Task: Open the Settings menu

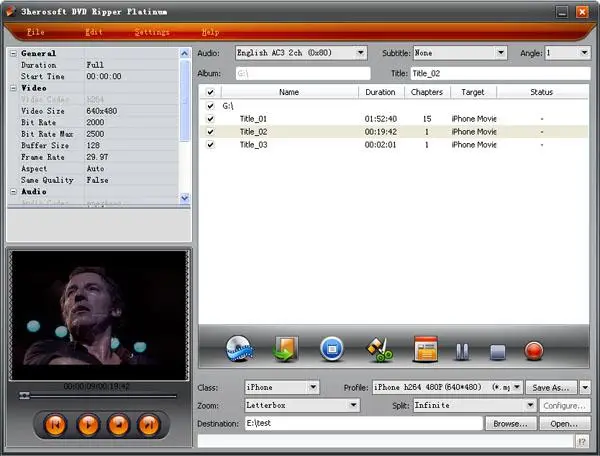Action: click(x=152, y=32)
